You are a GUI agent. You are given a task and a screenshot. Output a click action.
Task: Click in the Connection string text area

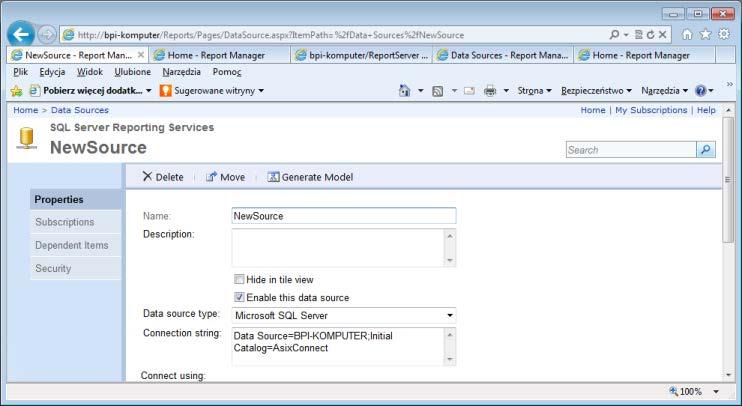pos(338,346)
